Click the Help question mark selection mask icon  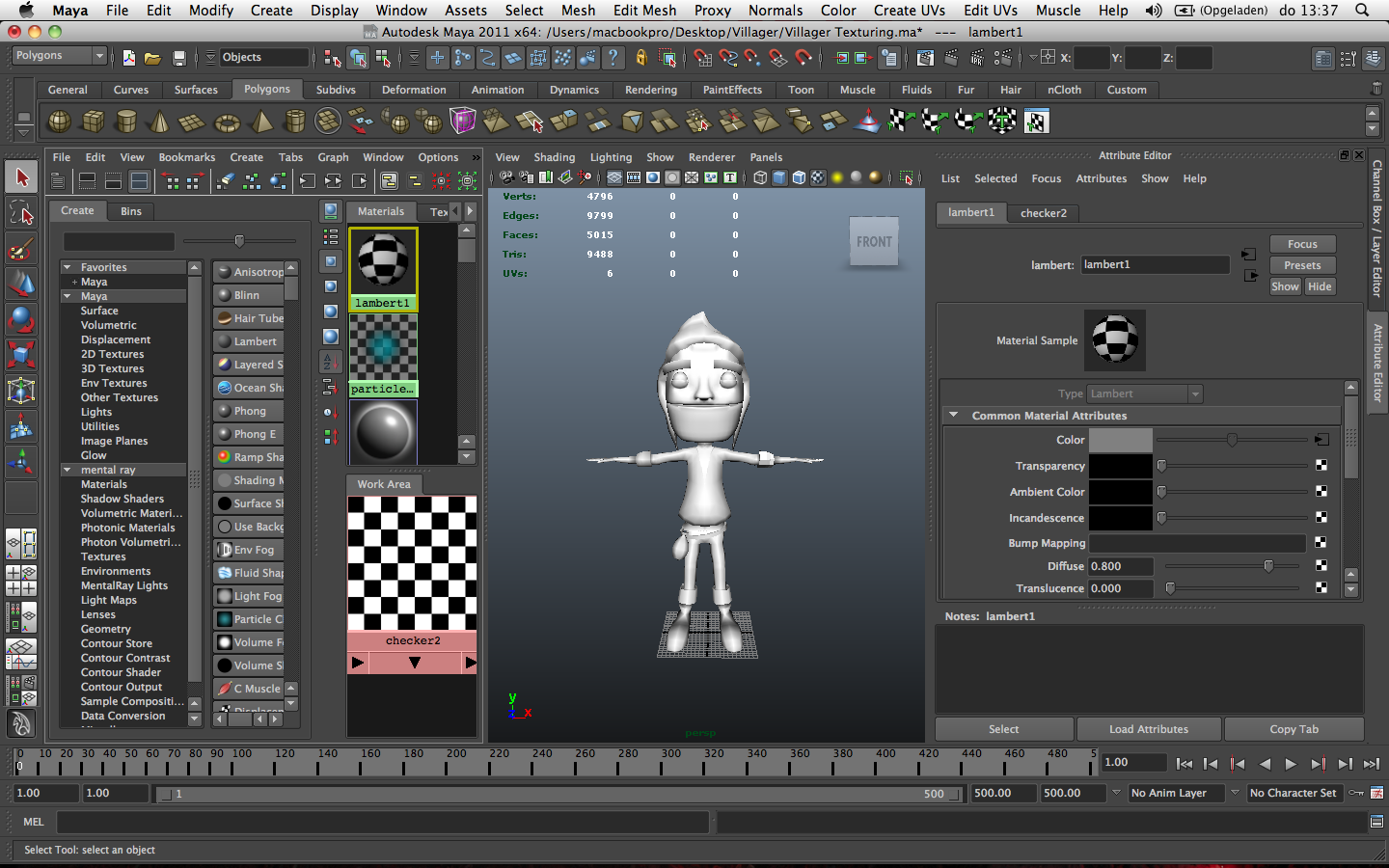(x=613, y=58)
